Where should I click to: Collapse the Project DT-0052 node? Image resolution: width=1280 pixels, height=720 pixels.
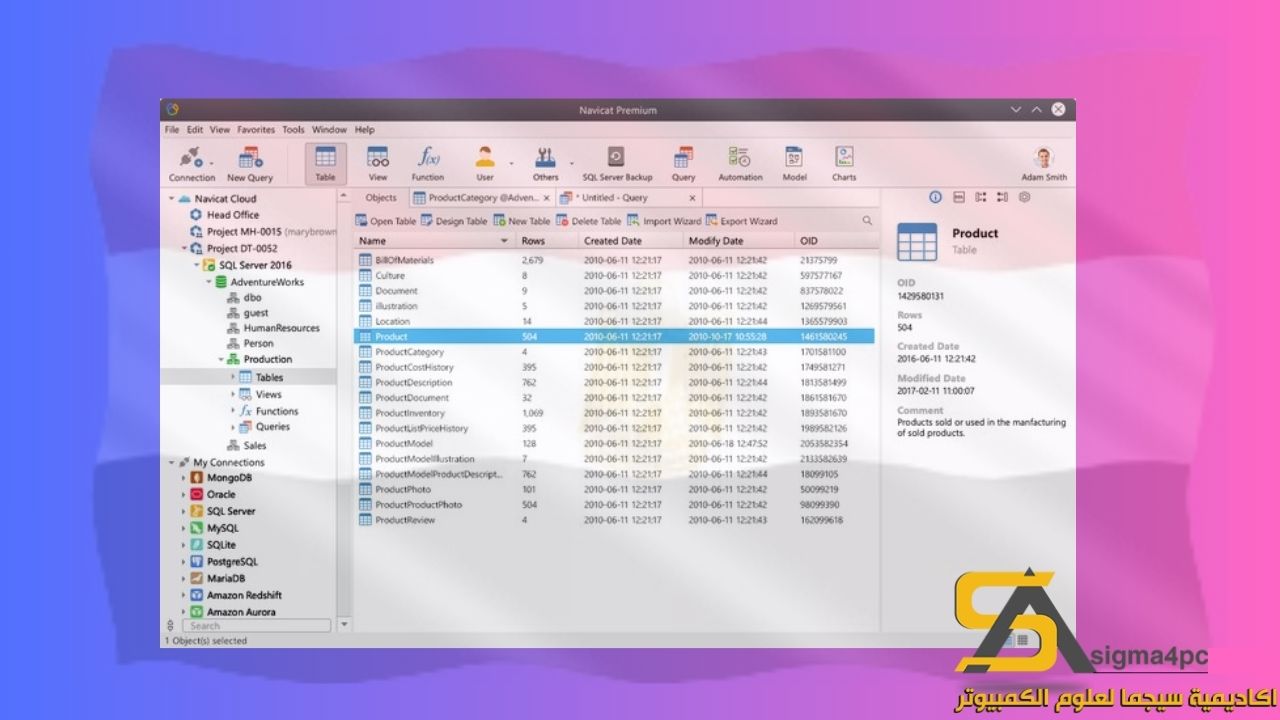(185, 249)
